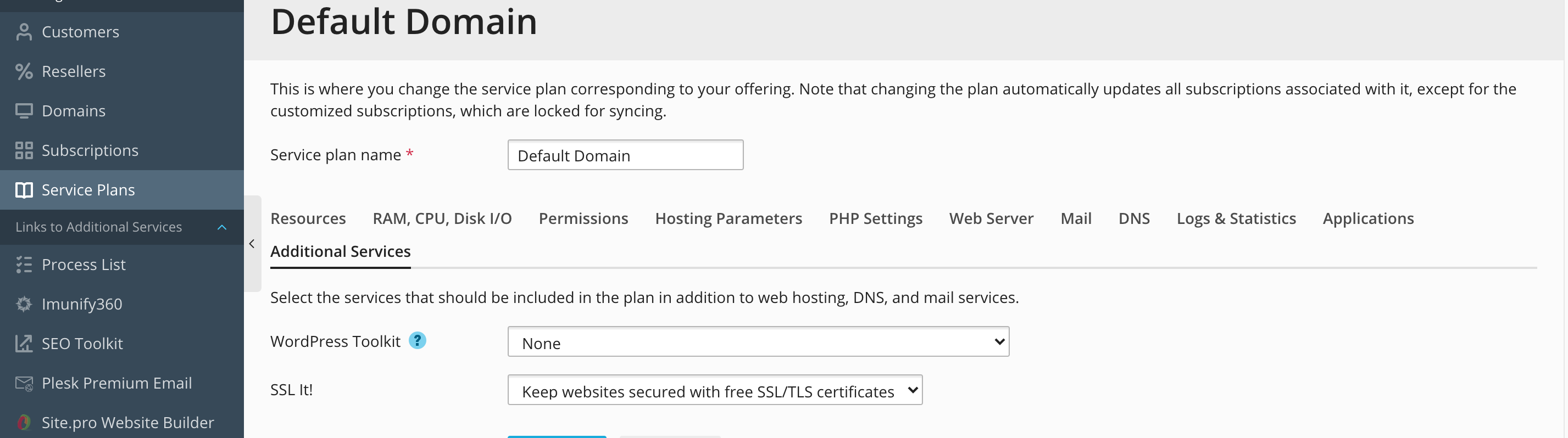This screenshot has width=1568, height=438.
Task: Click the Service plan name field
Action: 625,155
